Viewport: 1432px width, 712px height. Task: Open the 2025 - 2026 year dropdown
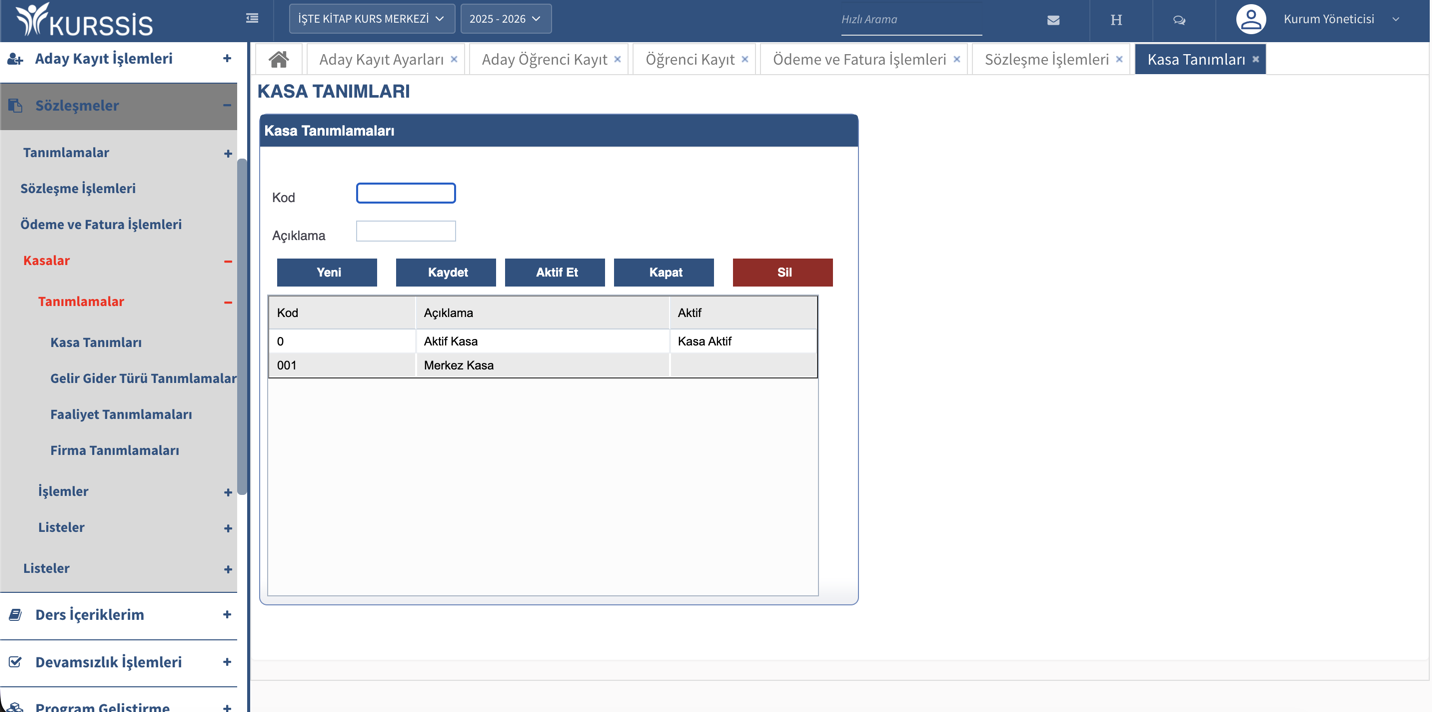[505, 19]
